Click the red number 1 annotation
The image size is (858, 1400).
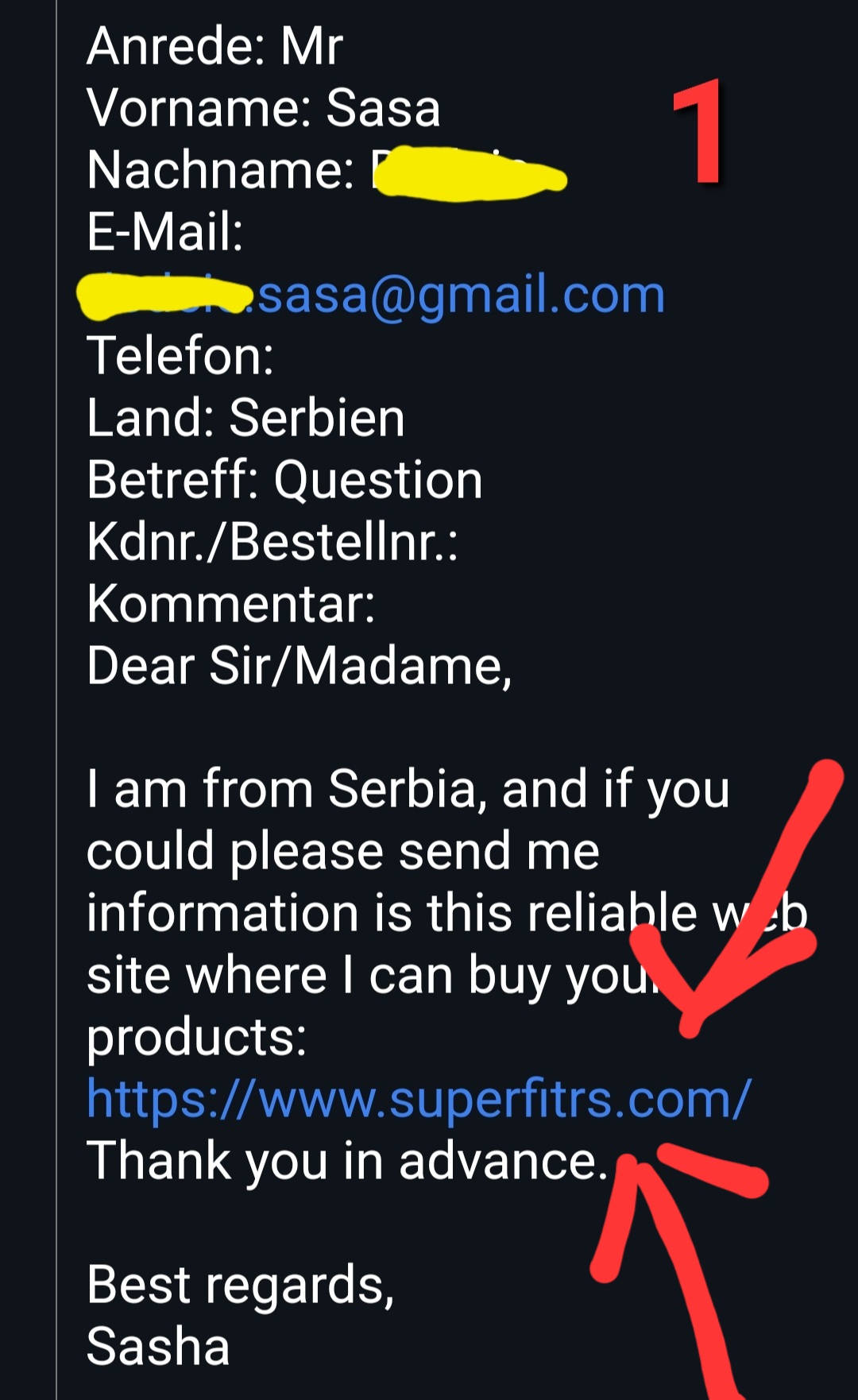point(699,131)
